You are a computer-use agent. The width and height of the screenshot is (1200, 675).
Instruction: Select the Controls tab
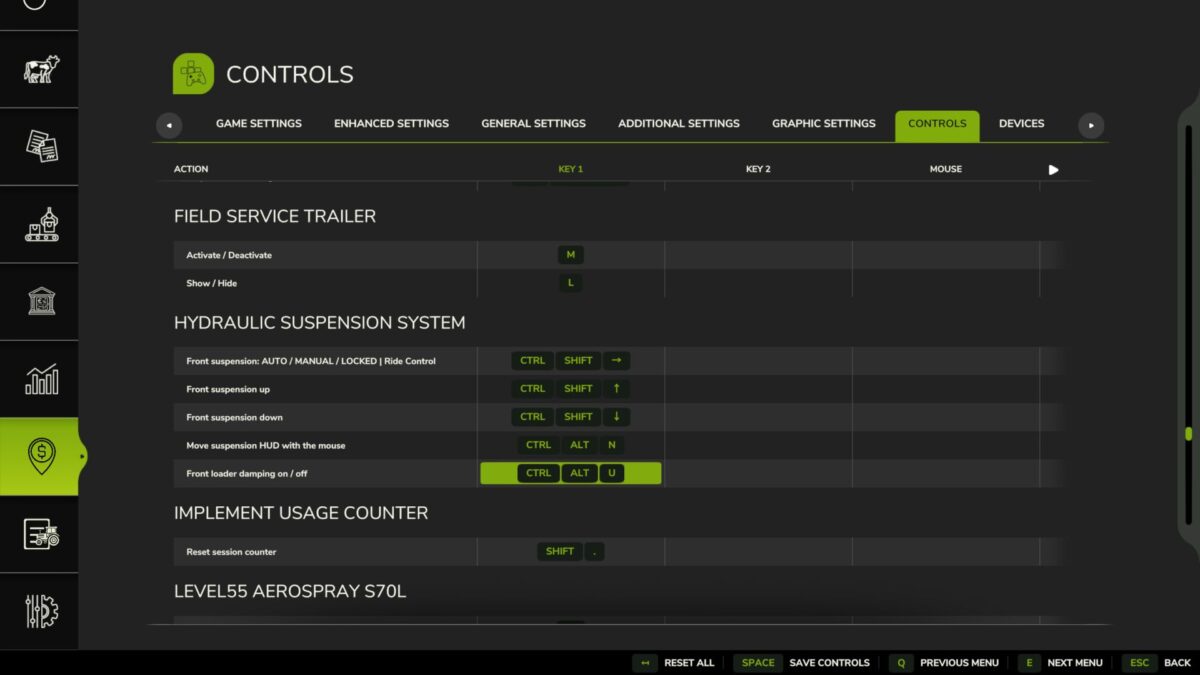coord(937,125)
